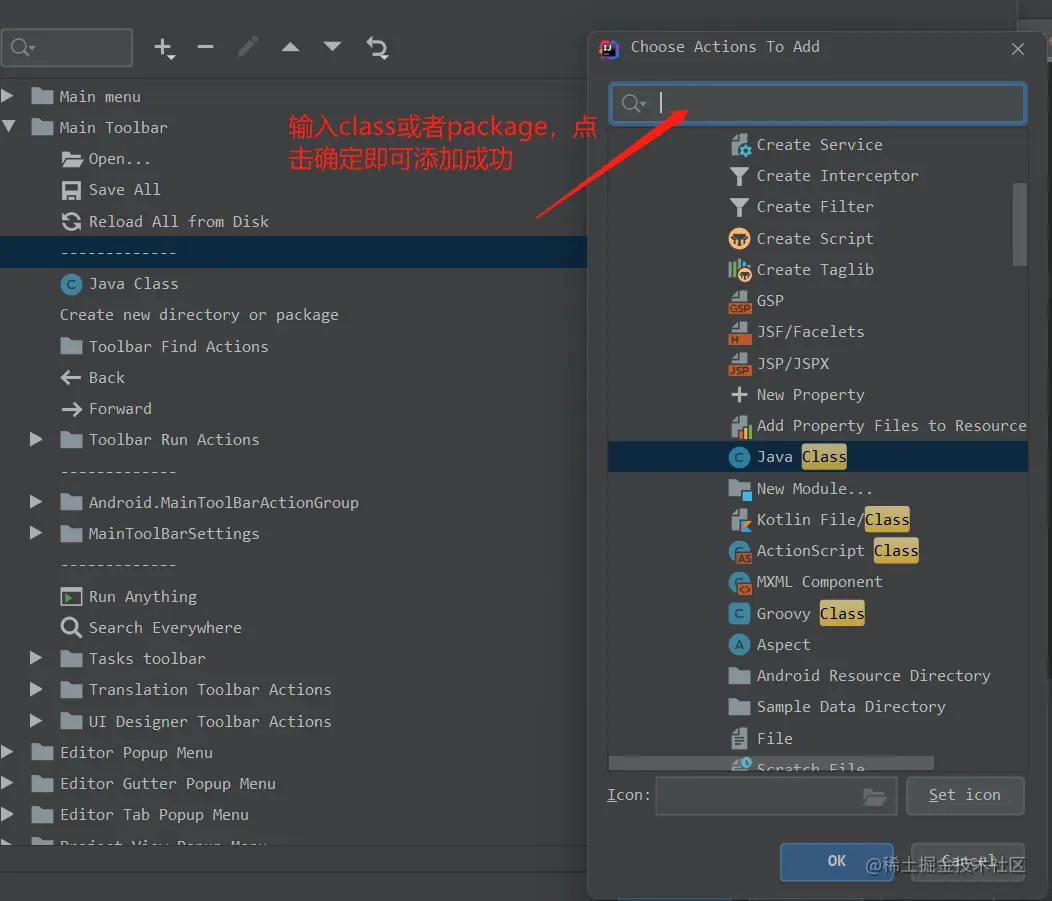Collapse the Main Toolbar node
The width and height of the screenshot is (1052, 901).
(x=9, y=126)
